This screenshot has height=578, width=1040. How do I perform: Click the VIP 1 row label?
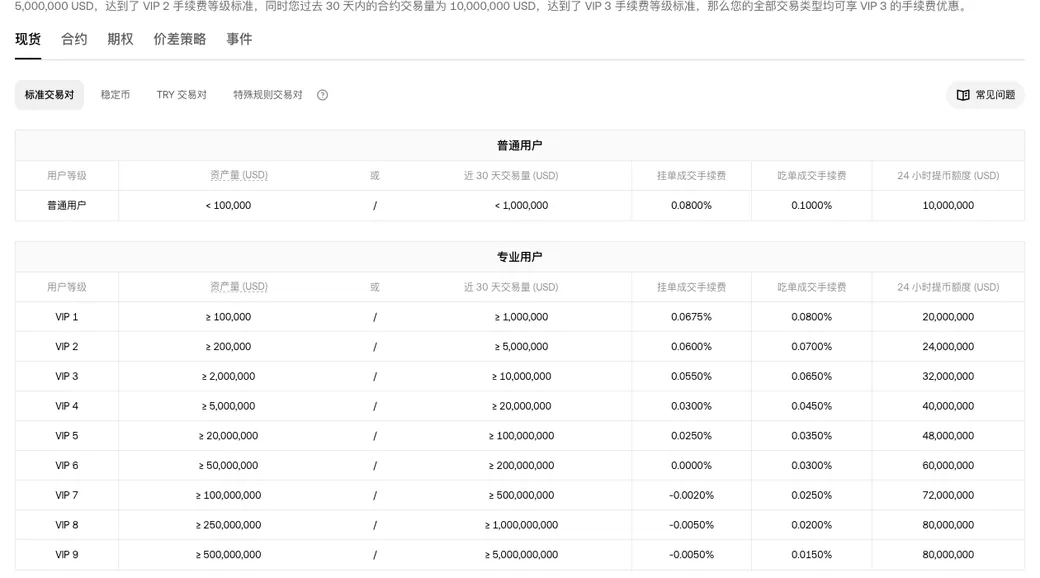point(66,317)
